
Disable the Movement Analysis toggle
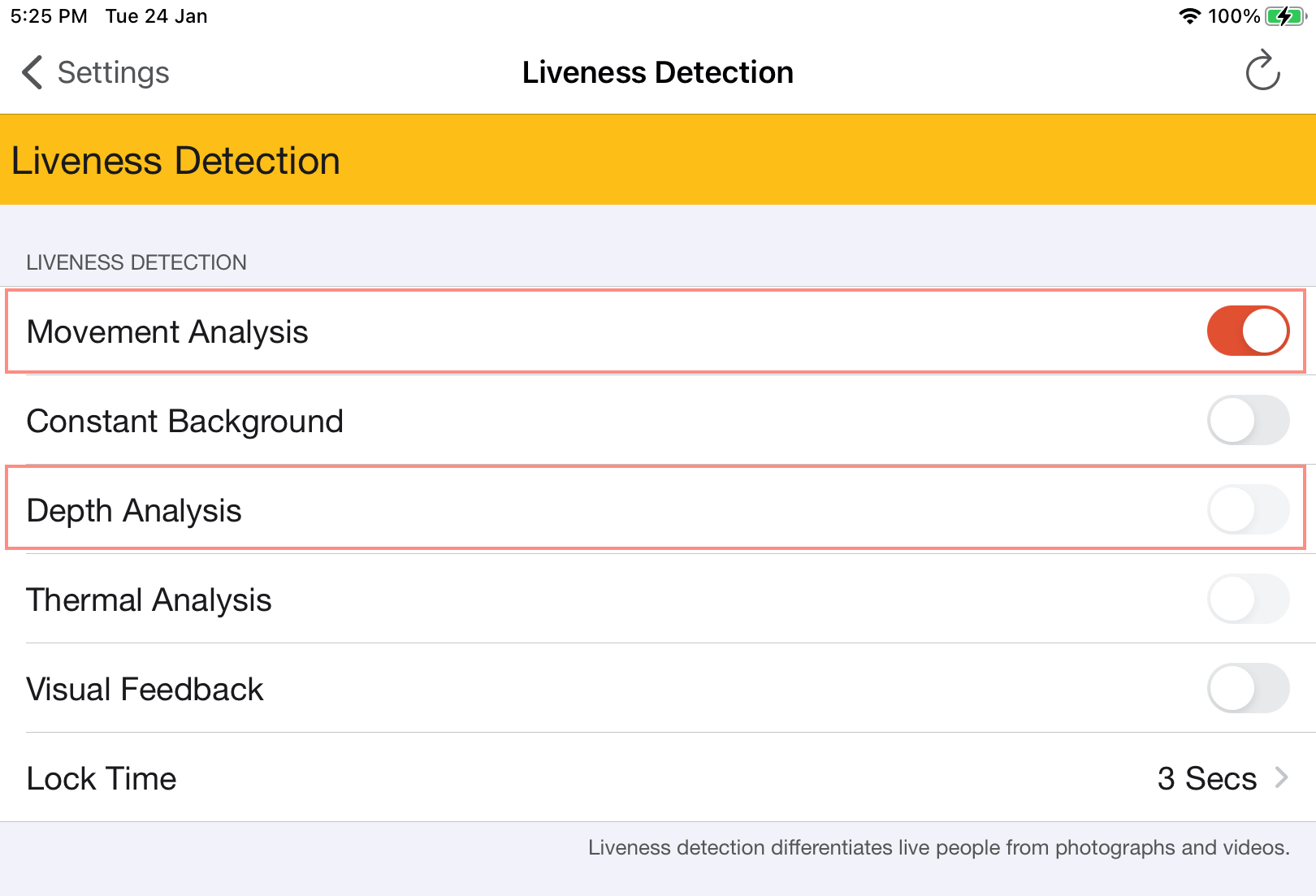[x=1247, y=331]
